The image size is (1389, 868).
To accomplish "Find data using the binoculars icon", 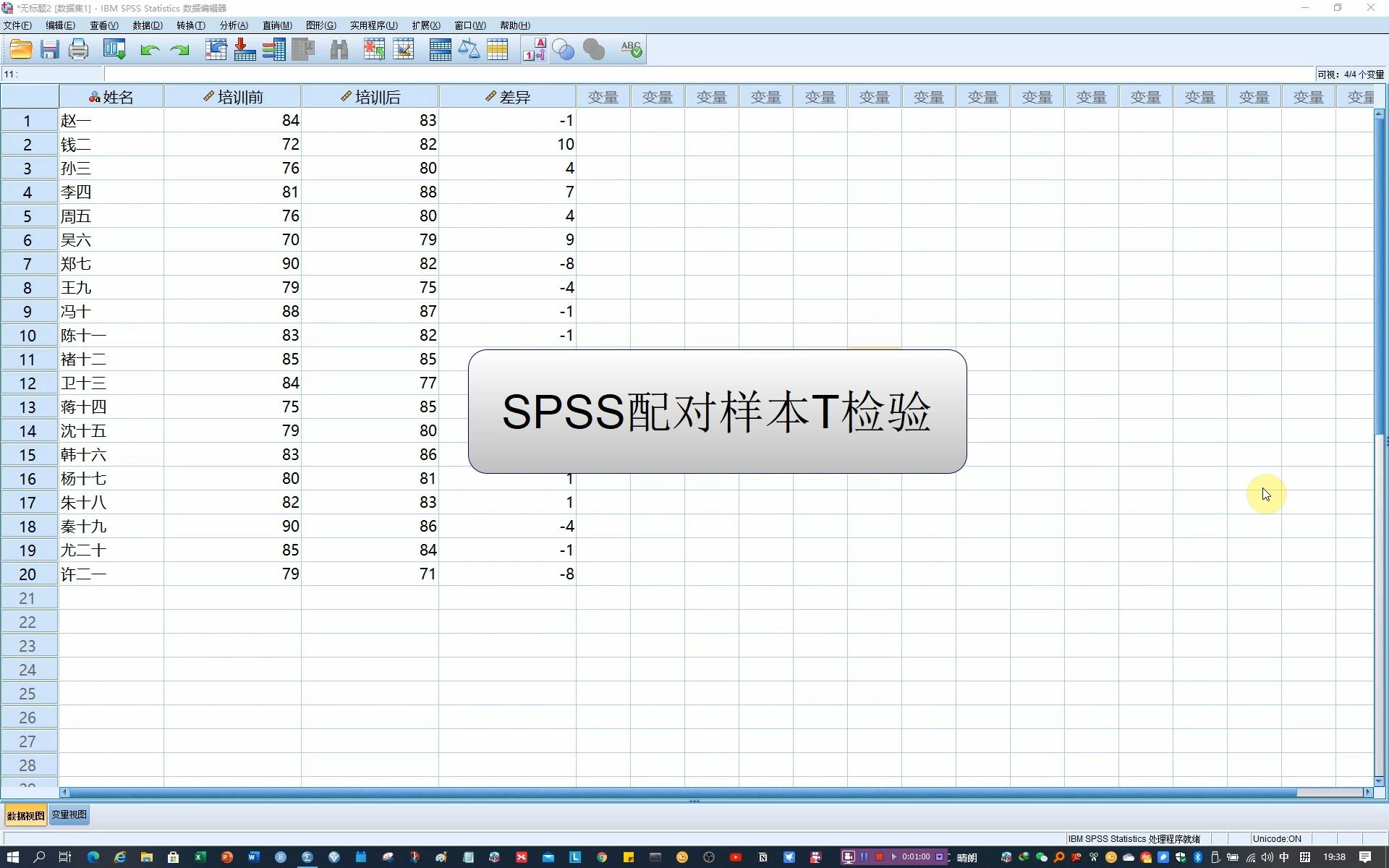I will click(339, 49).
